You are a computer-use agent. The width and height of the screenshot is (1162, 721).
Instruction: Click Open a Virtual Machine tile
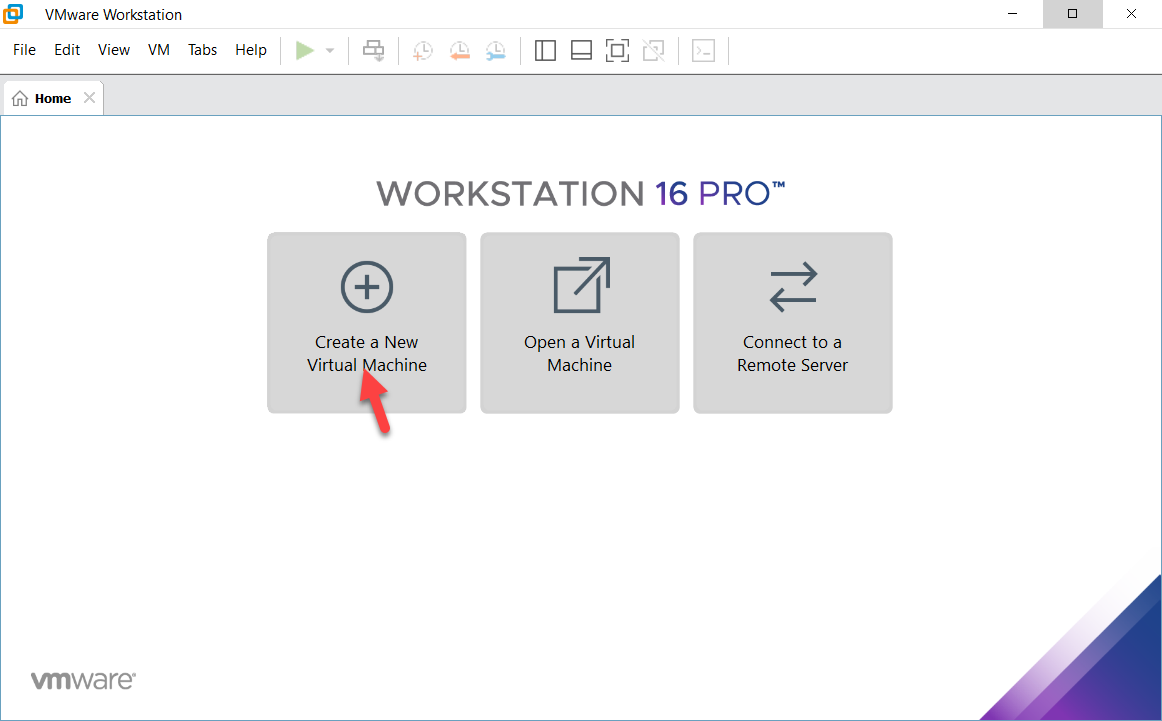(x=580, y=323)
